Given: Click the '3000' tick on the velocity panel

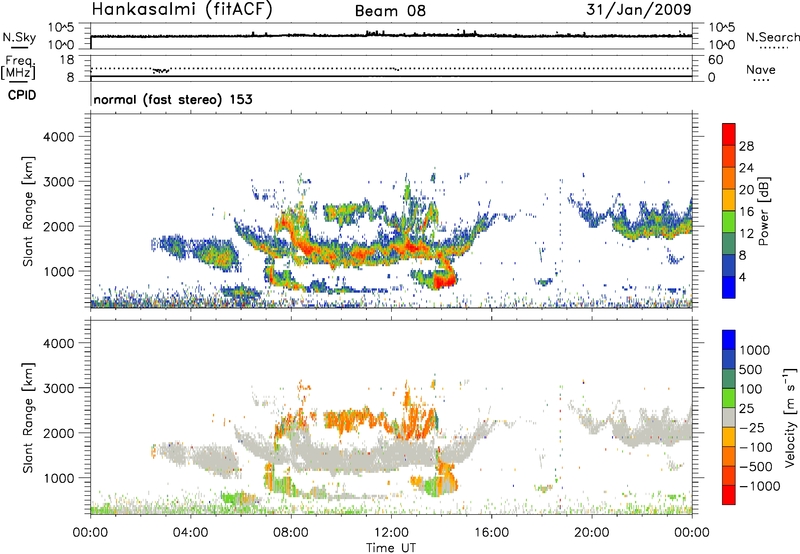Looking at the screenshot, I should (x=58, y=388).
